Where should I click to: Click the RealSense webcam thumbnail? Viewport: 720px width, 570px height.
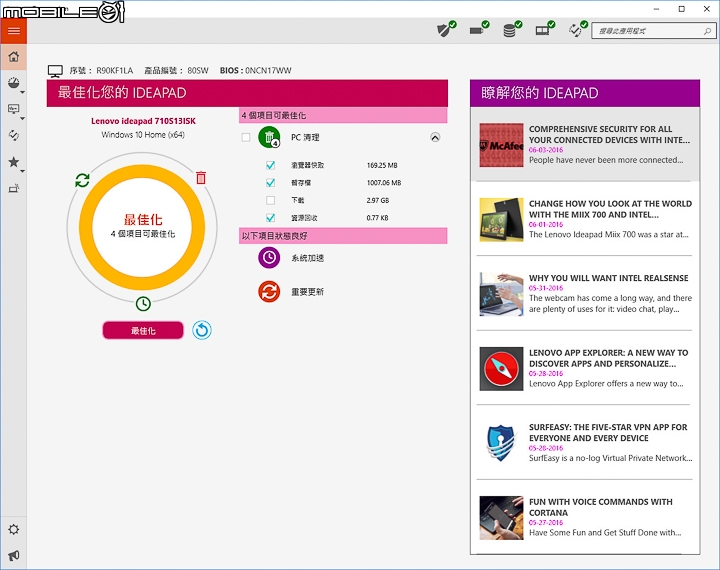501,294
